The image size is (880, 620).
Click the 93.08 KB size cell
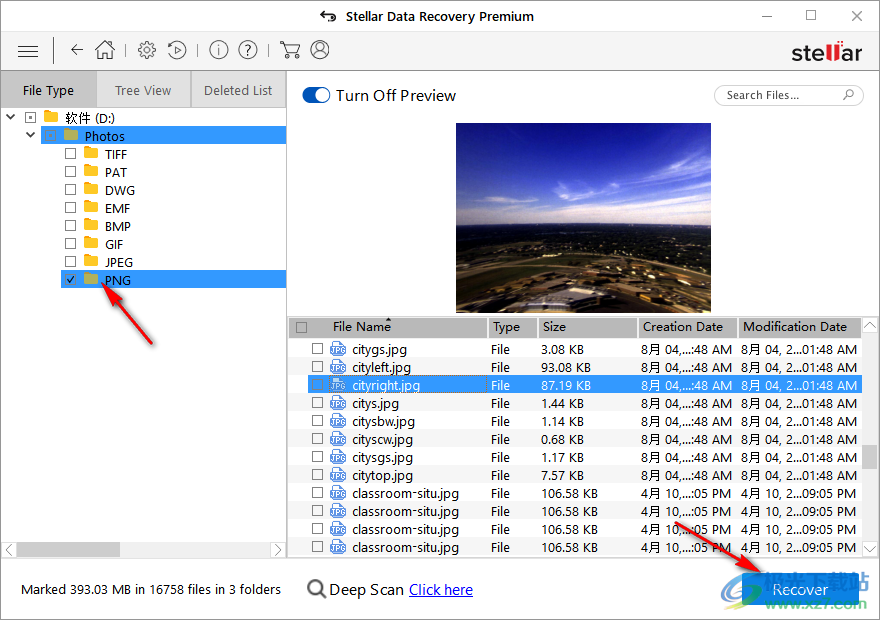coord(566,368)
